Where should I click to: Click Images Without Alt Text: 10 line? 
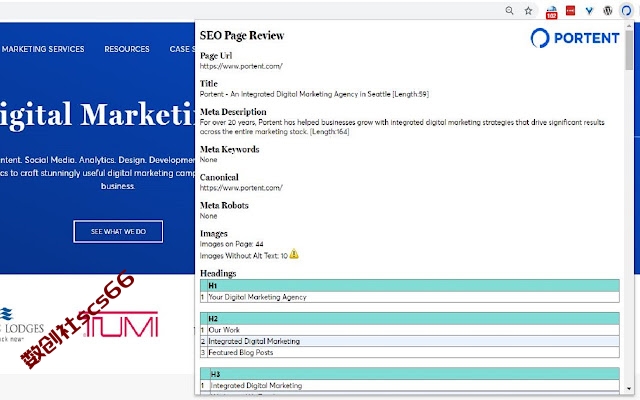pos(244,256)
